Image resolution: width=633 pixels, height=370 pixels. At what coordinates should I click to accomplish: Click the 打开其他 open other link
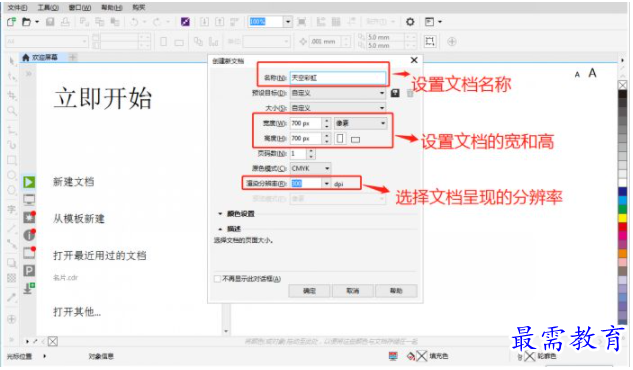[77, 311]
